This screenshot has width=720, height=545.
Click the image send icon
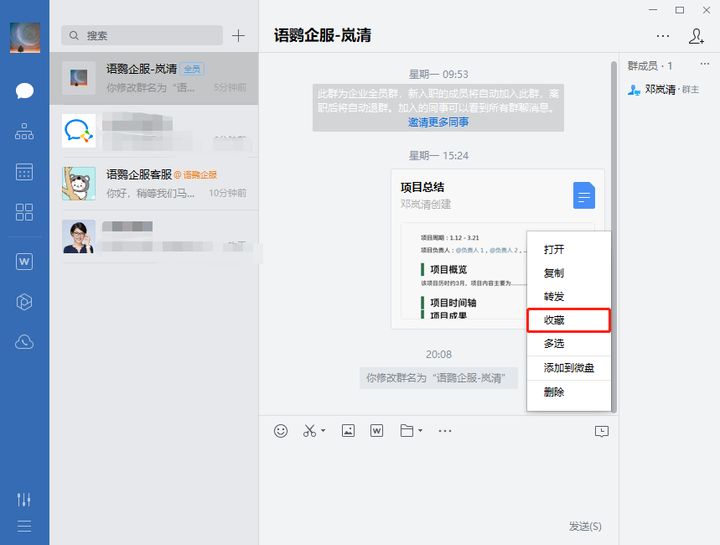click(348, 431)
